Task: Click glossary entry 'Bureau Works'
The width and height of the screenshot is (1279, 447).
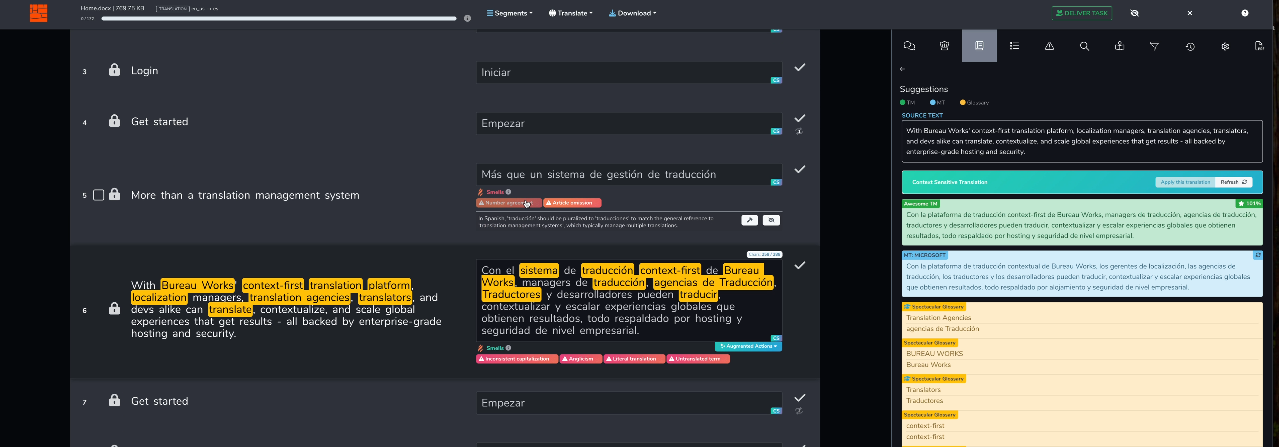Action: (x=926, y=365)
